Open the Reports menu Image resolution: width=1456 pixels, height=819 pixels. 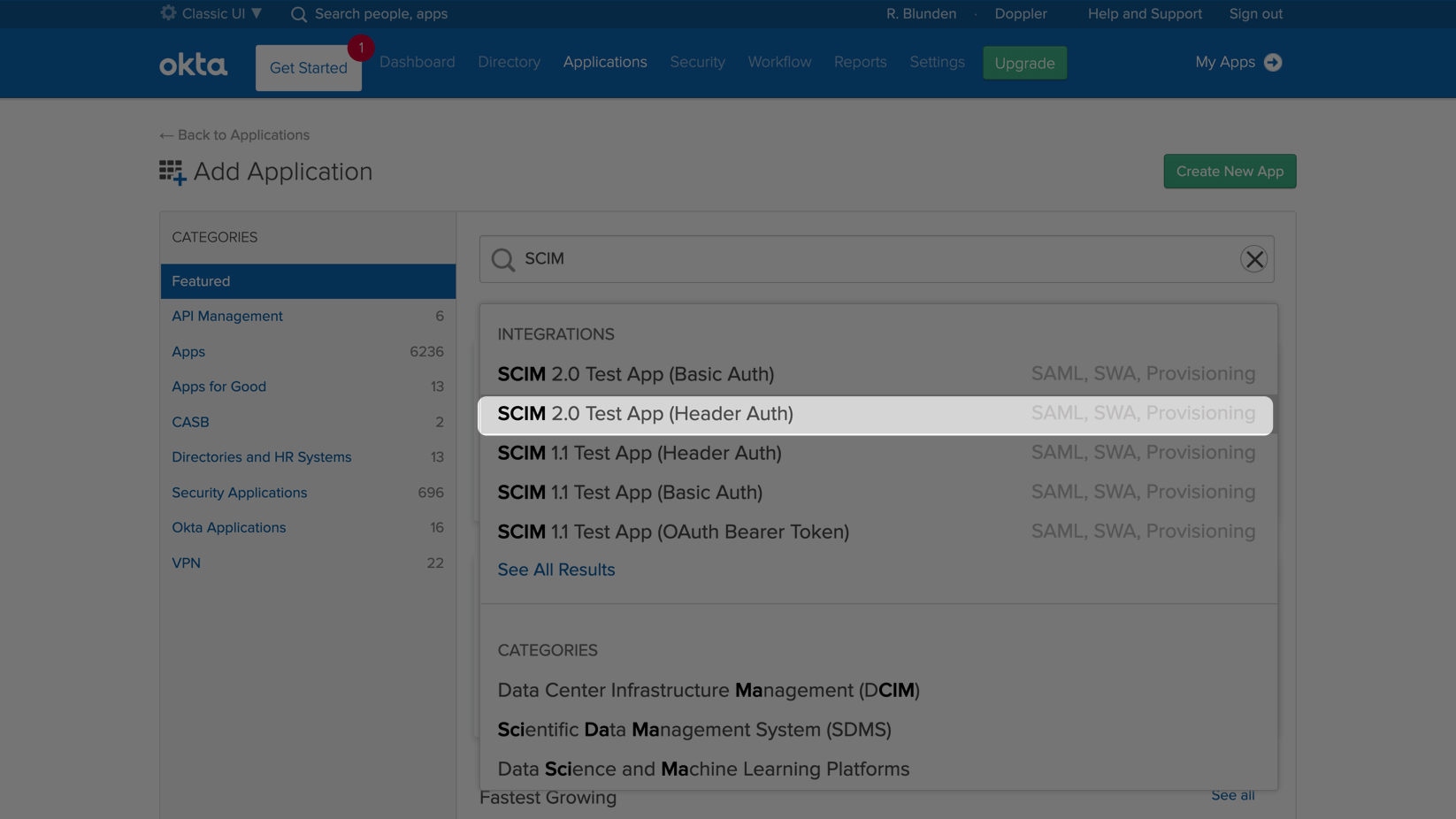coord(860,62)
